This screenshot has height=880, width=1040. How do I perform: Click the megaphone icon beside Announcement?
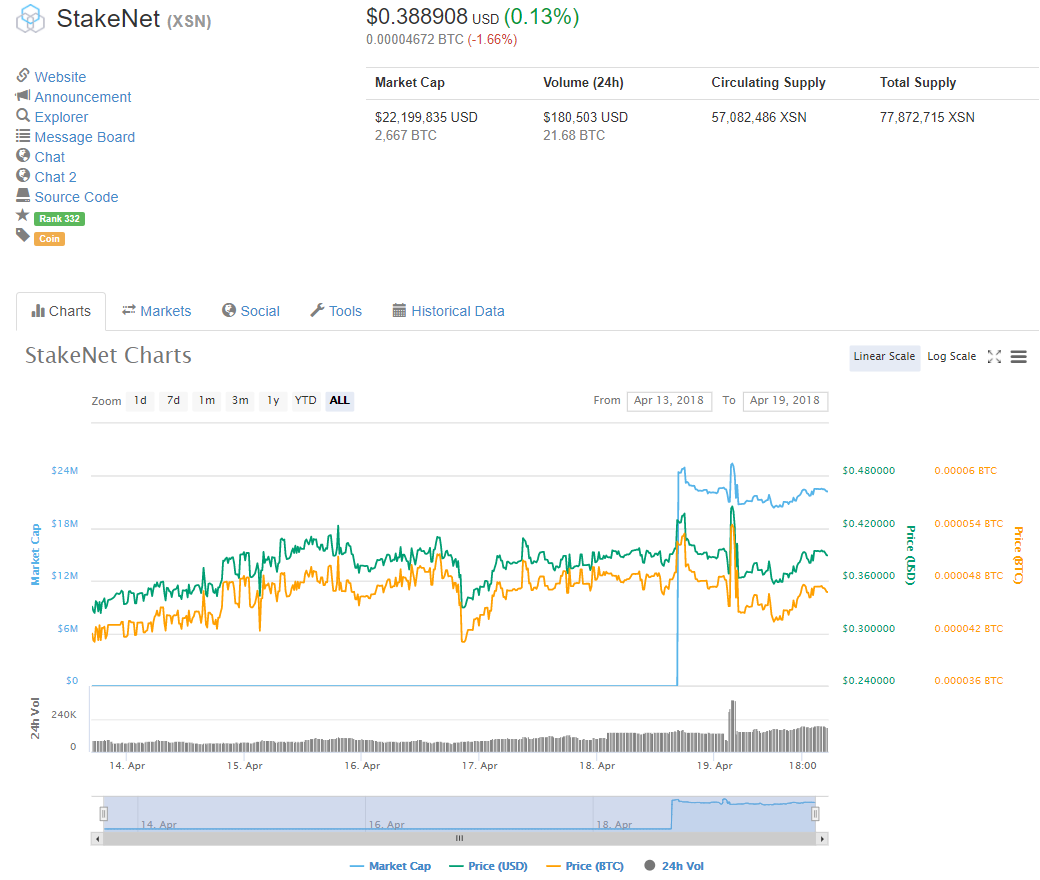[23, 95]
